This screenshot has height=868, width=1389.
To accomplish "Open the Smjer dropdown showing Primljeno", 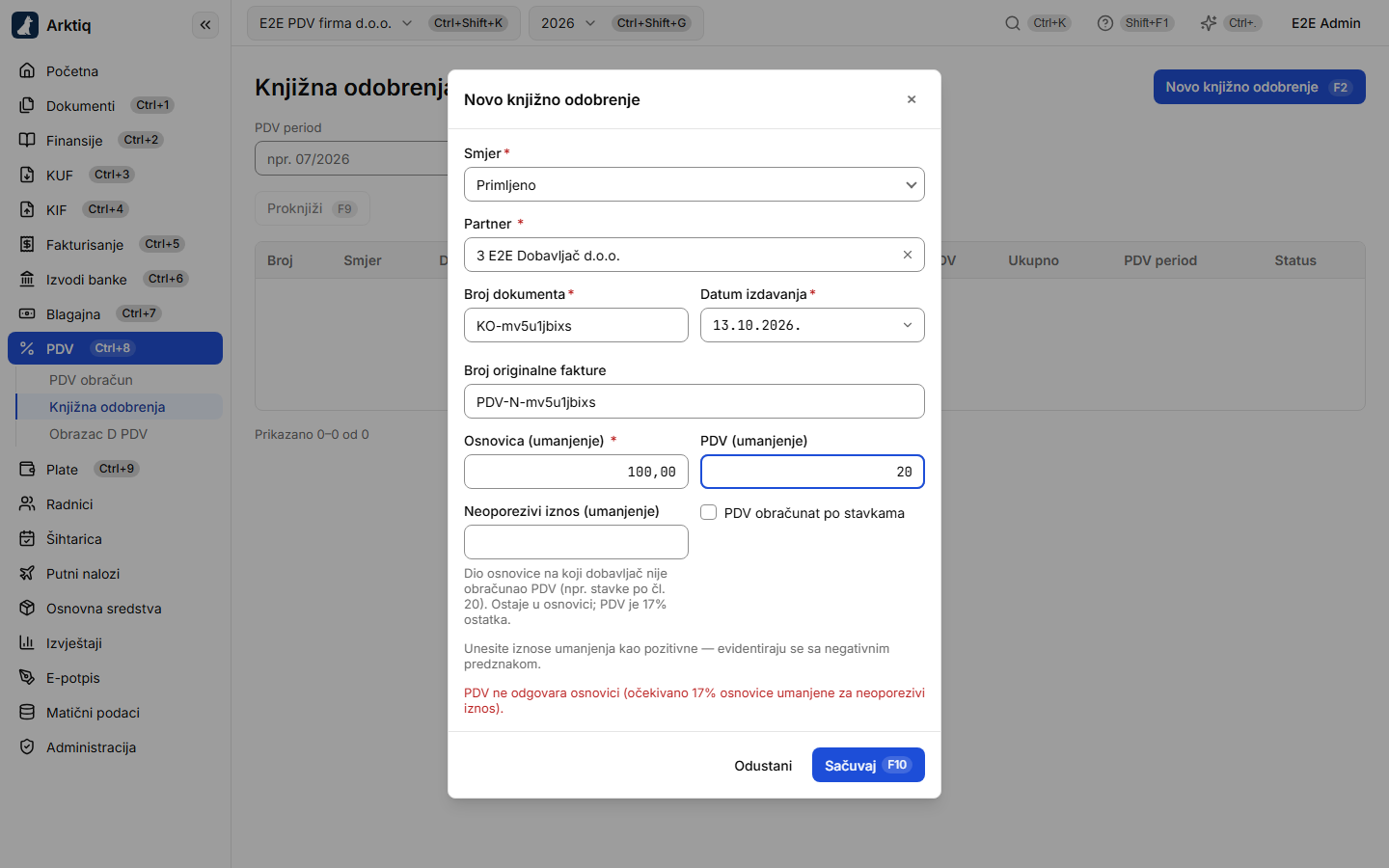I will click(694, 185).
